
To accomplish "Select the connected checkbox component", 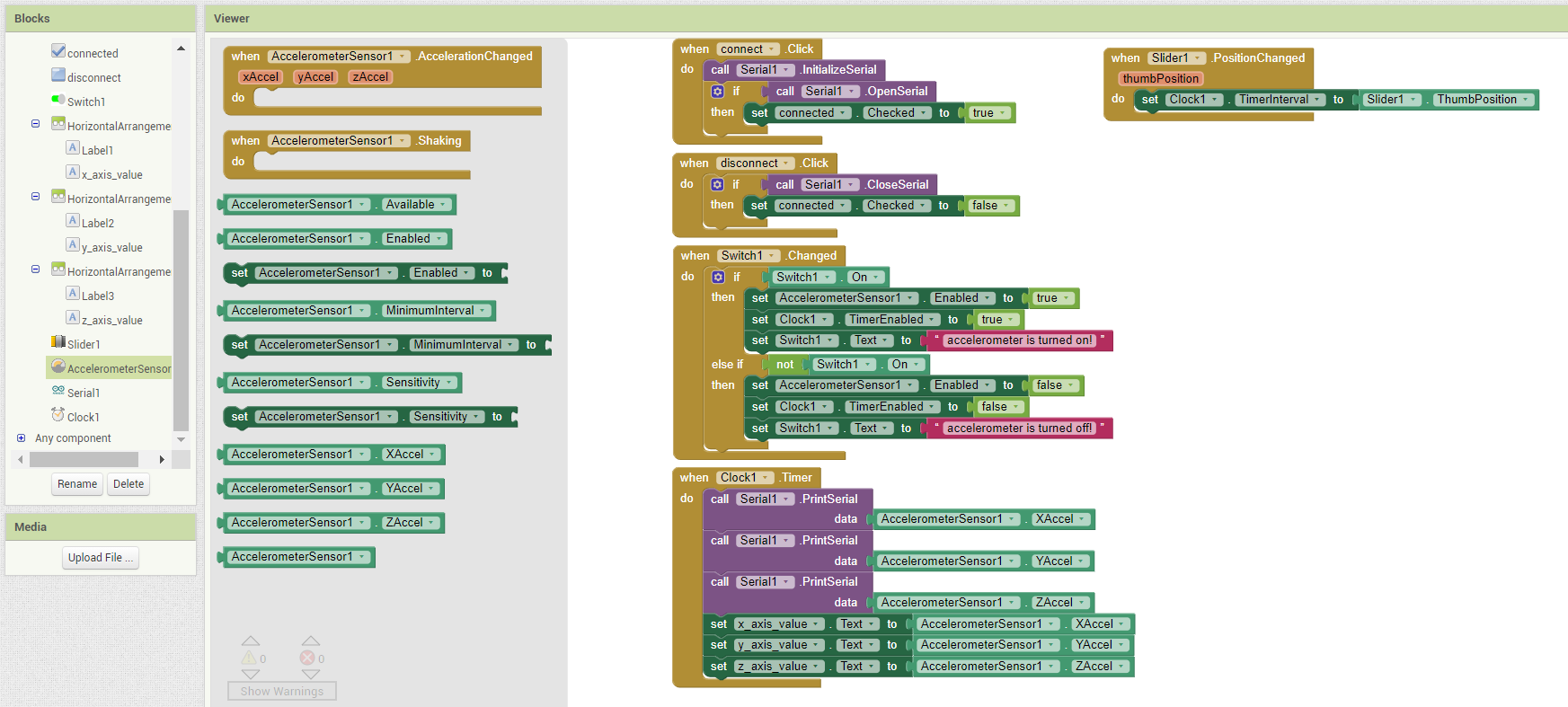I will pos(58,51).
